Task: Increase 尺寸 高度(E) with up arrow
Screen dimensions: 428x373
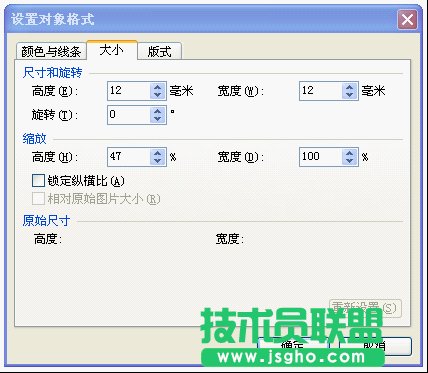Action: coord(158,86)
